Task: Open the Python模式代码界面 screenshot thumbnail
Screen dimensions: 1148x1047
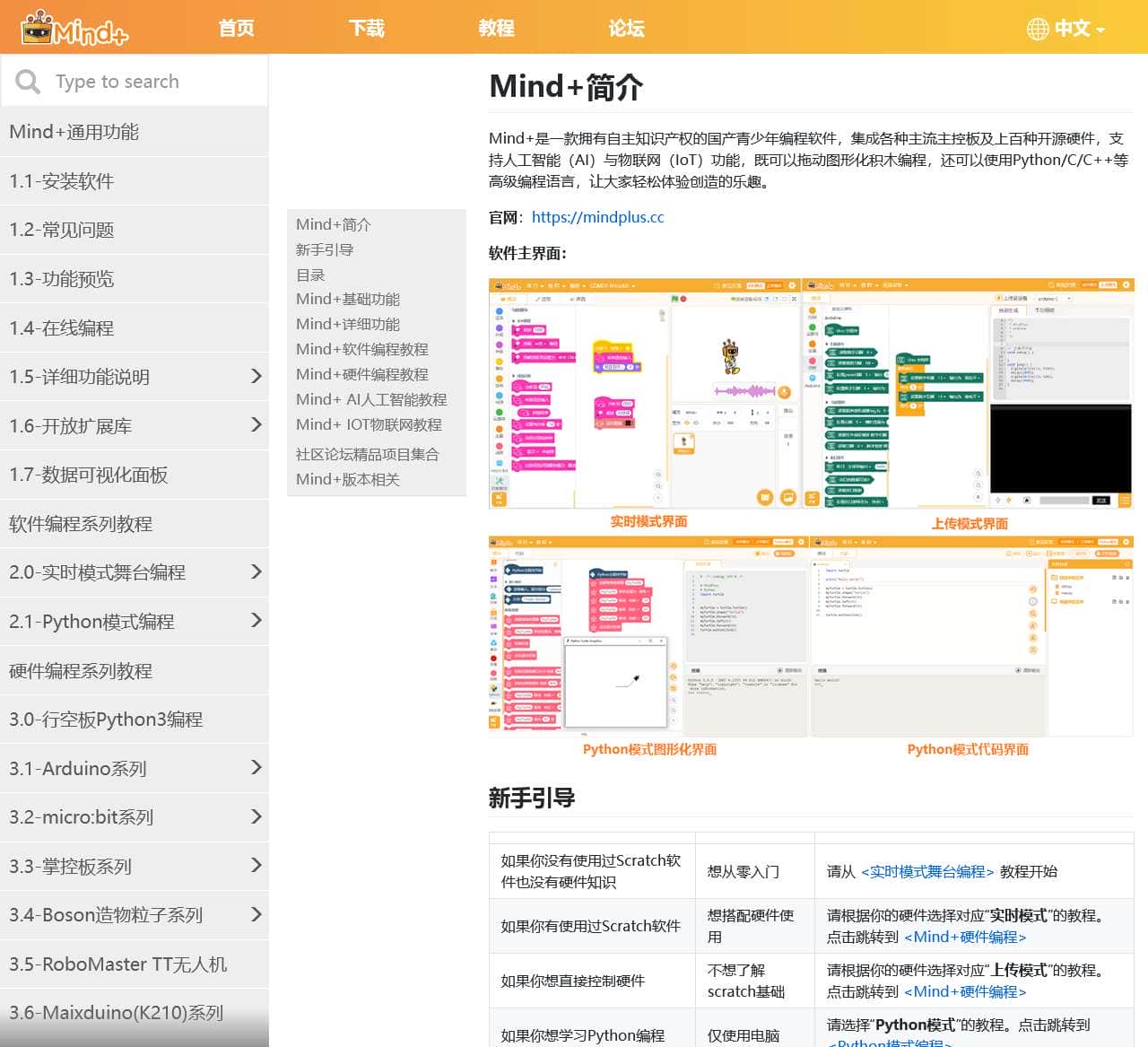Action: [970, 637]
